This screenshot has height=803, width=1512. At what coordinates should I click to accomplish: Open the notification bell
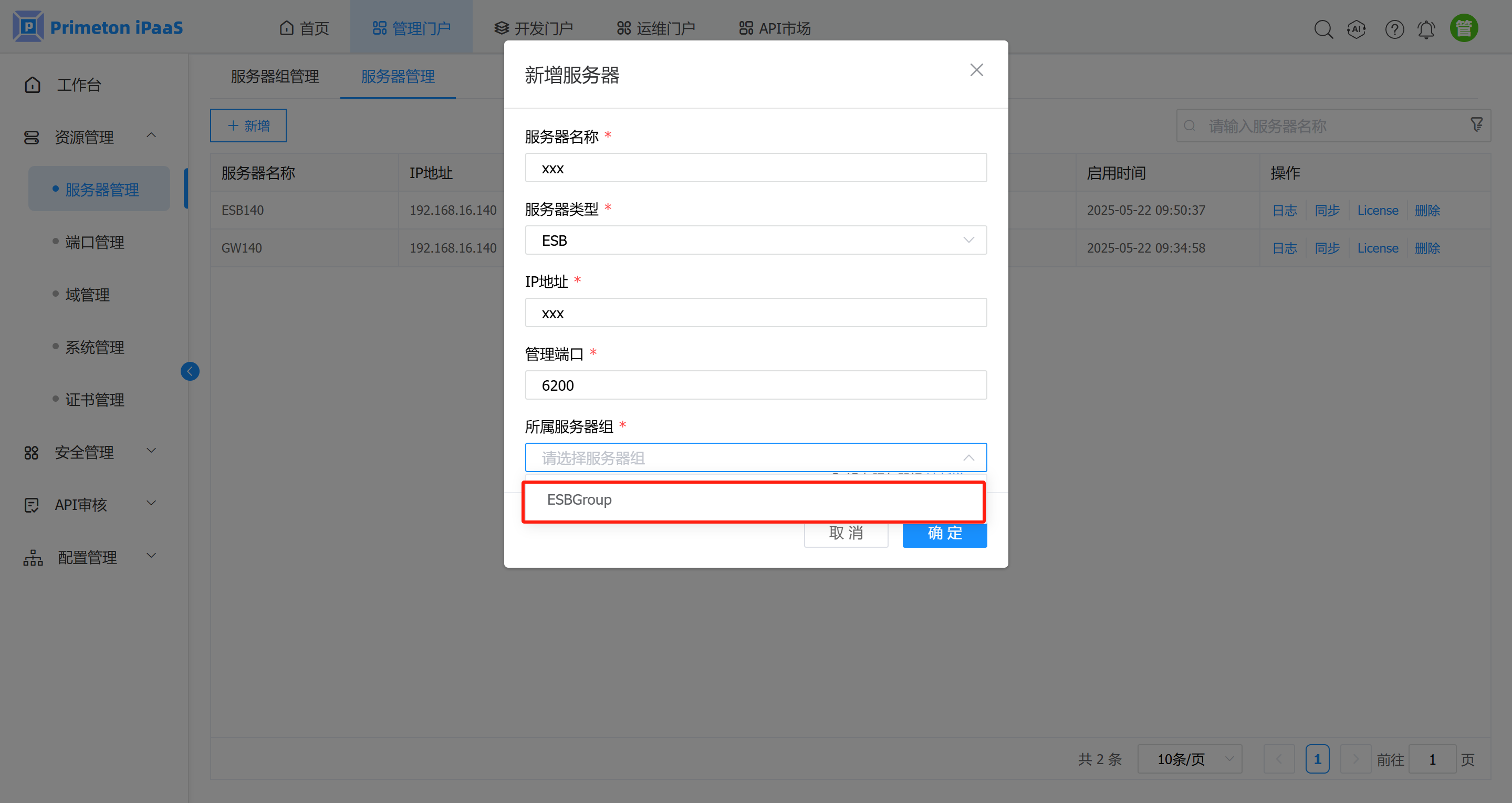pos(1426,28)
